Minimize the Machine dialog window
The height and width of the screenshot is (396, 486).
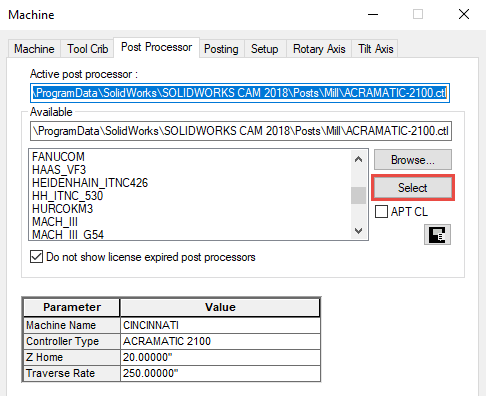(x=373, y=14)
